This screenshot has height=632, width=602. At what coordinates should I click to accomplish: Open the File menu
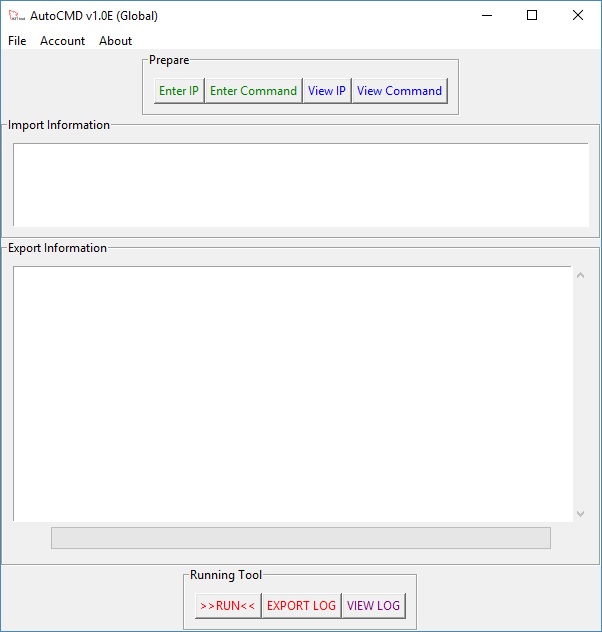(x=17, y=41)
